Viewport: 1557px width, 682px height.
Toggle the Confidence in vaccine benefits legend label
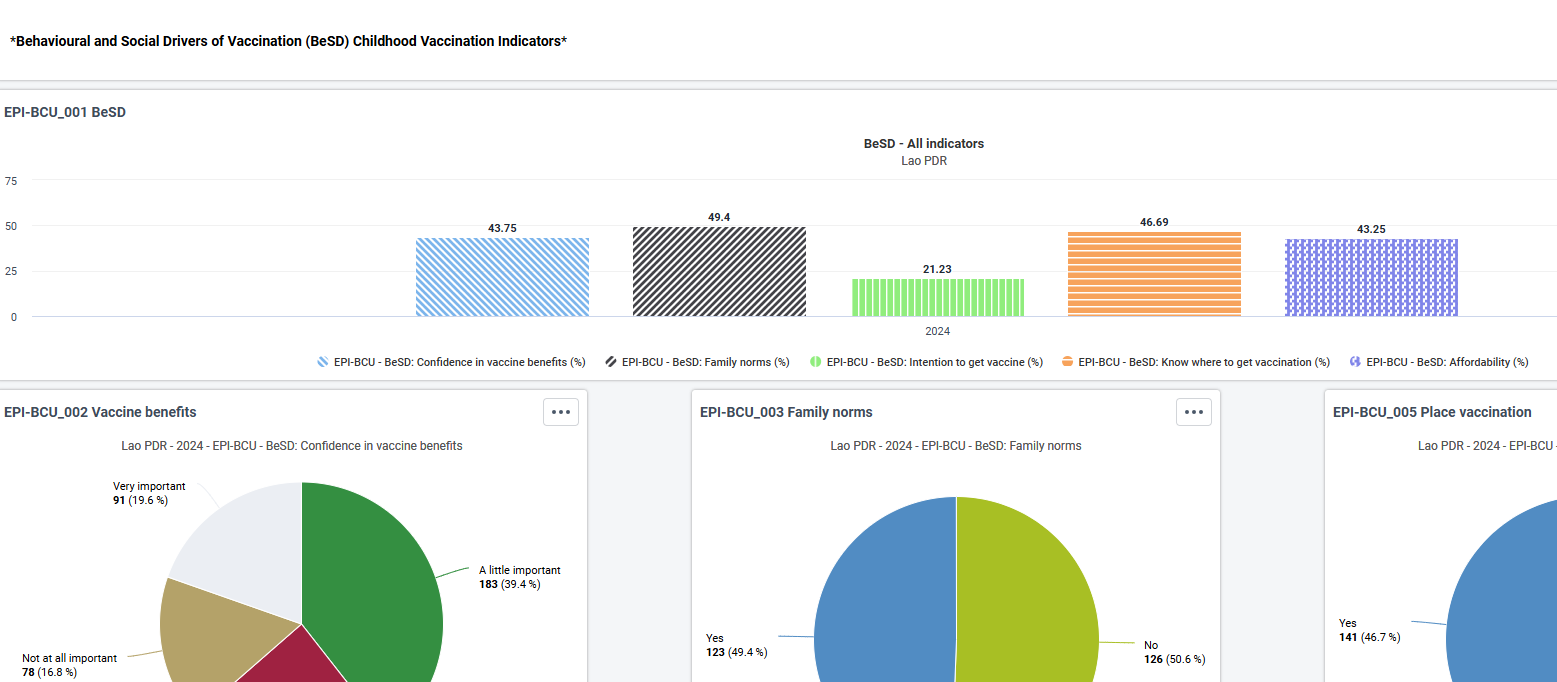(460, 362)
